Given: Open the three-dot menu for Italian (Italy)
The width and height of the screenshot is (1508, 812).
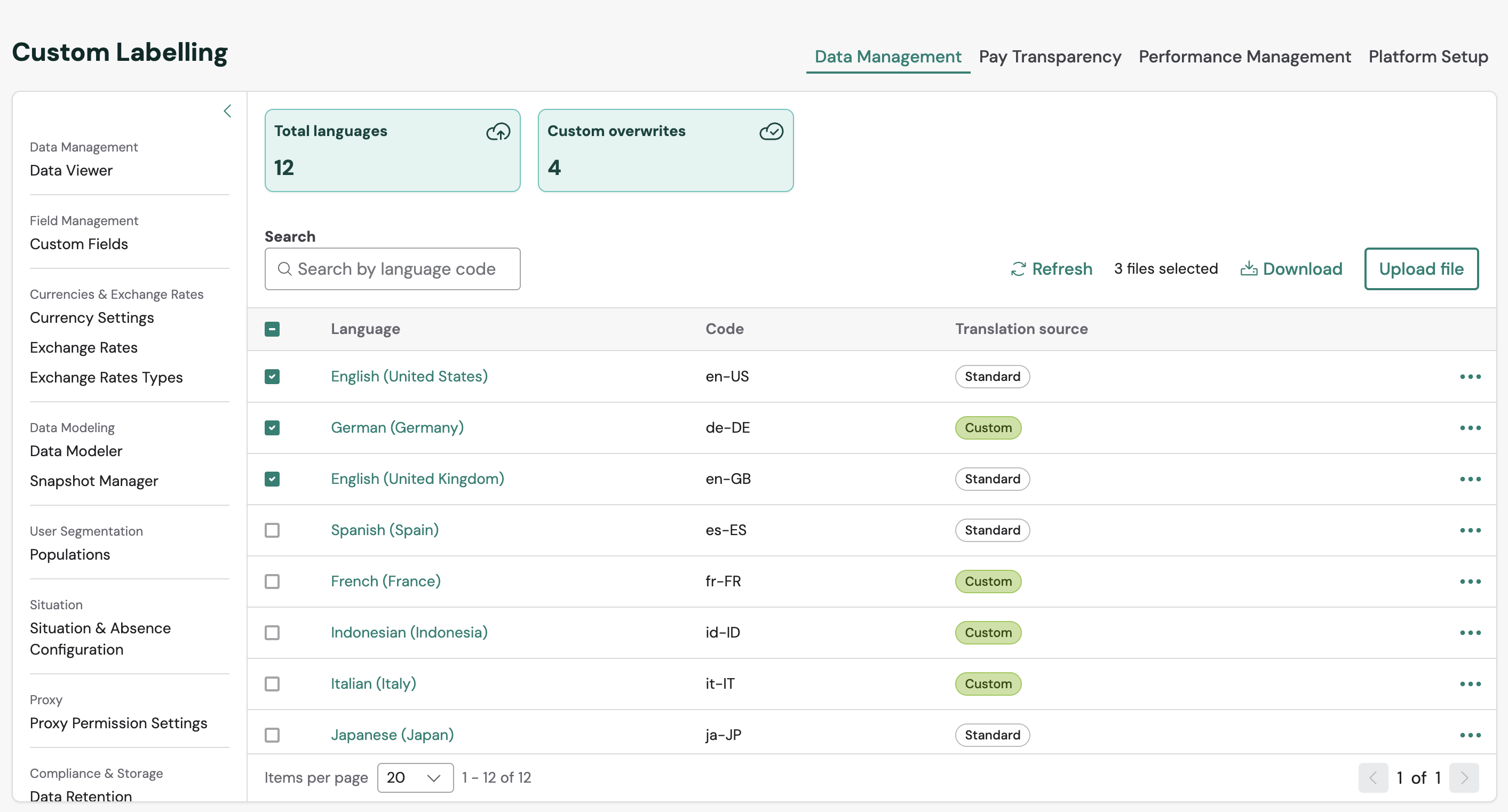Looking at the screenshot, I should [x=1470, y=684].
